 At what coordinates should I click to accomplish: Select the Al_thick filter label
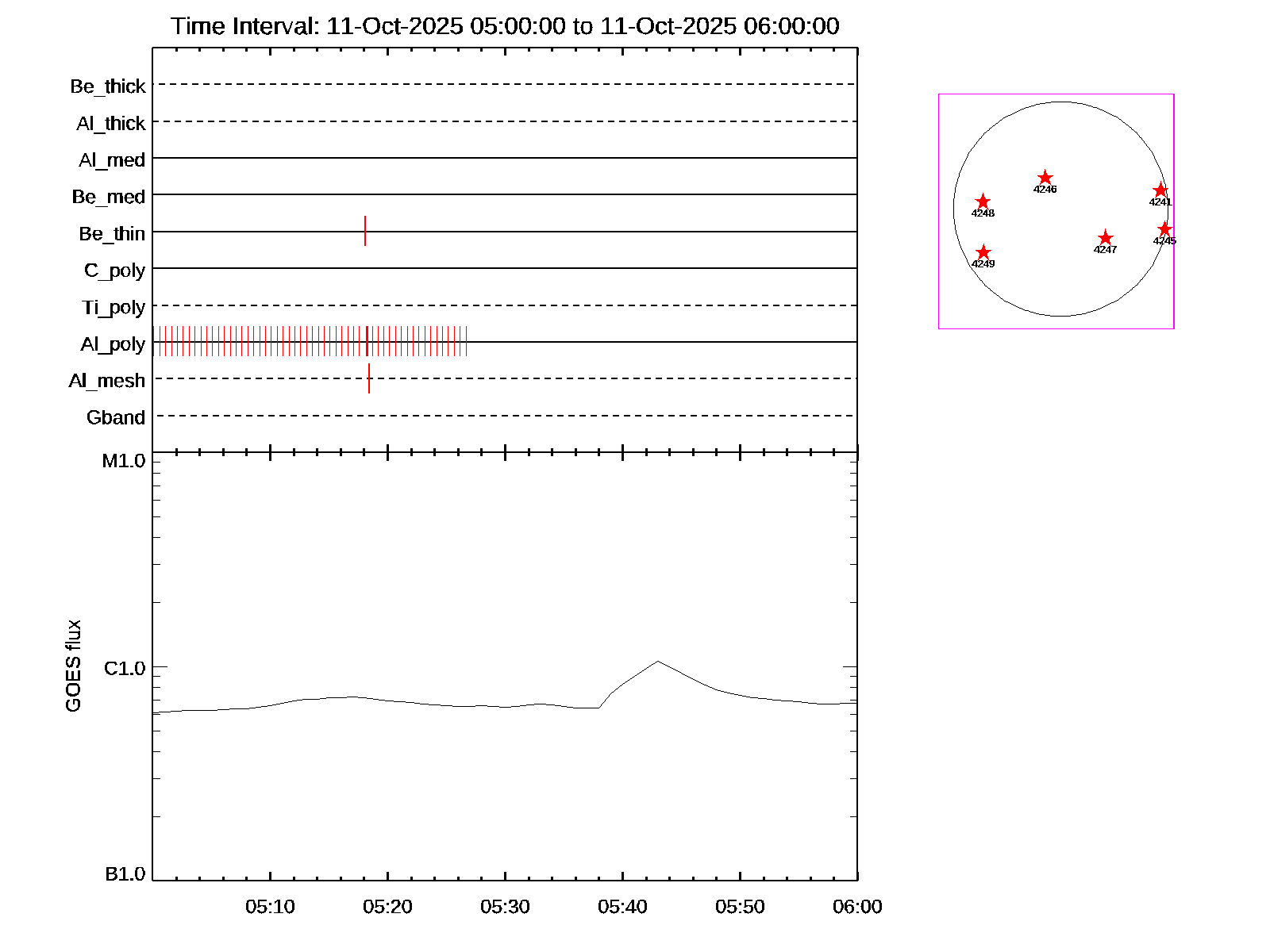click(x=111, y=123)
